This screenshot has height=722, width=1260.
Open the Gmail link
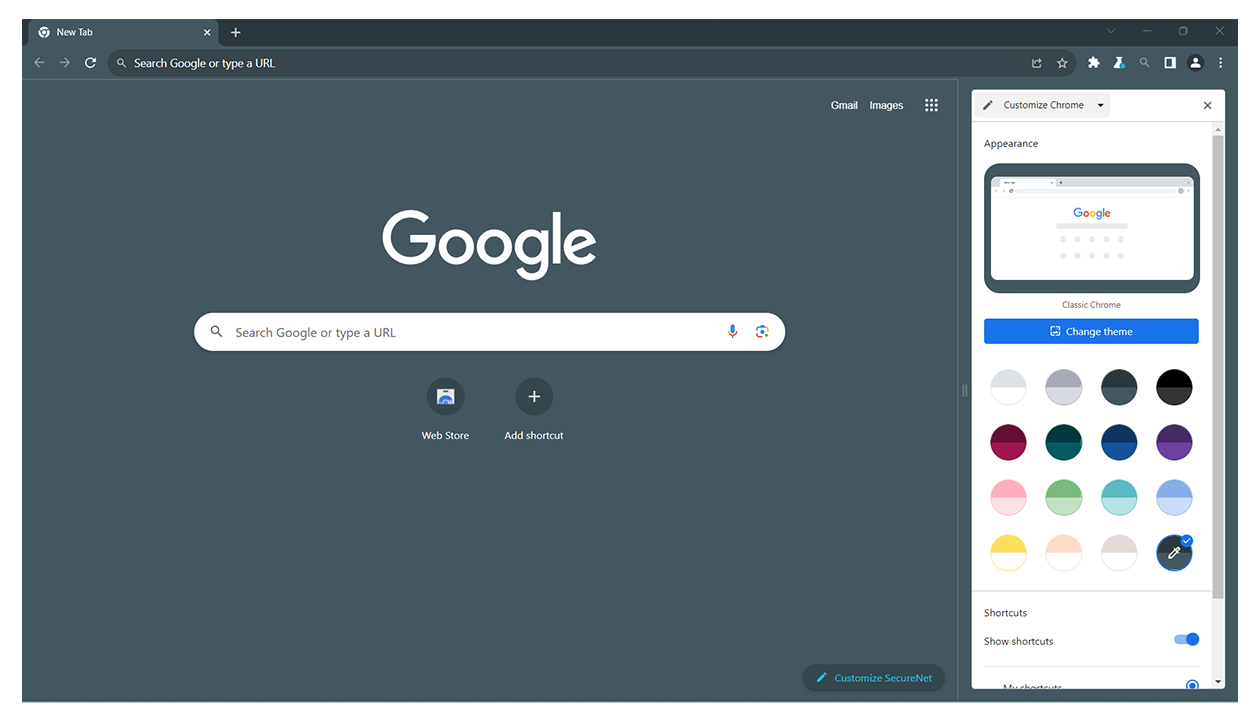(x=844, y=105)
